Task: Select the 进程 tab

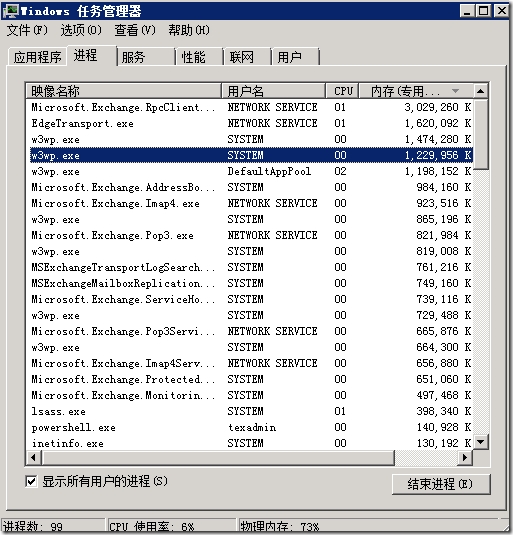Action: pyautogui.click(x=92, y=55)
